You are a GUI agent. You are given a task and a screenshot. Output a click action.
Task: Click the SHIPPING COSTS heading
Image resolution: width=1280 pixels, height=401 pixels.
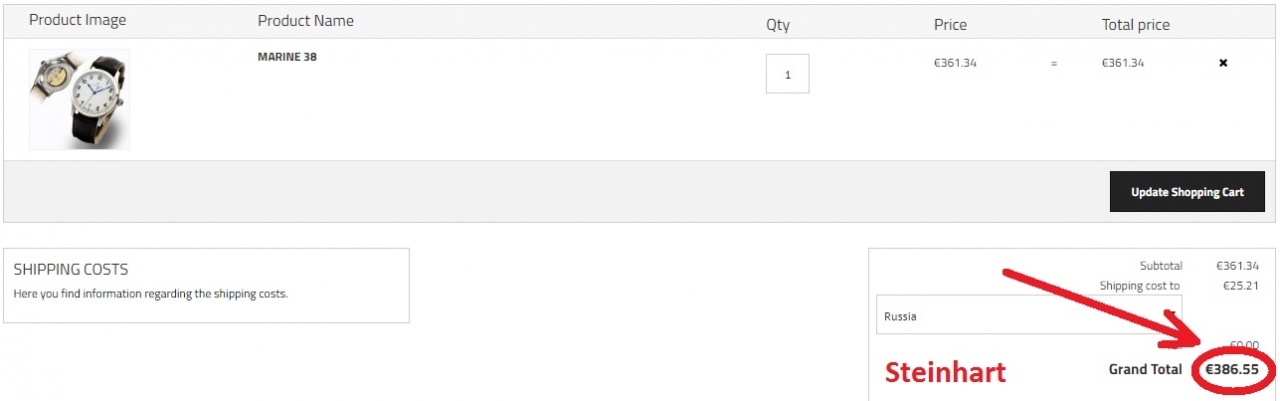click(x=71, y=270)
